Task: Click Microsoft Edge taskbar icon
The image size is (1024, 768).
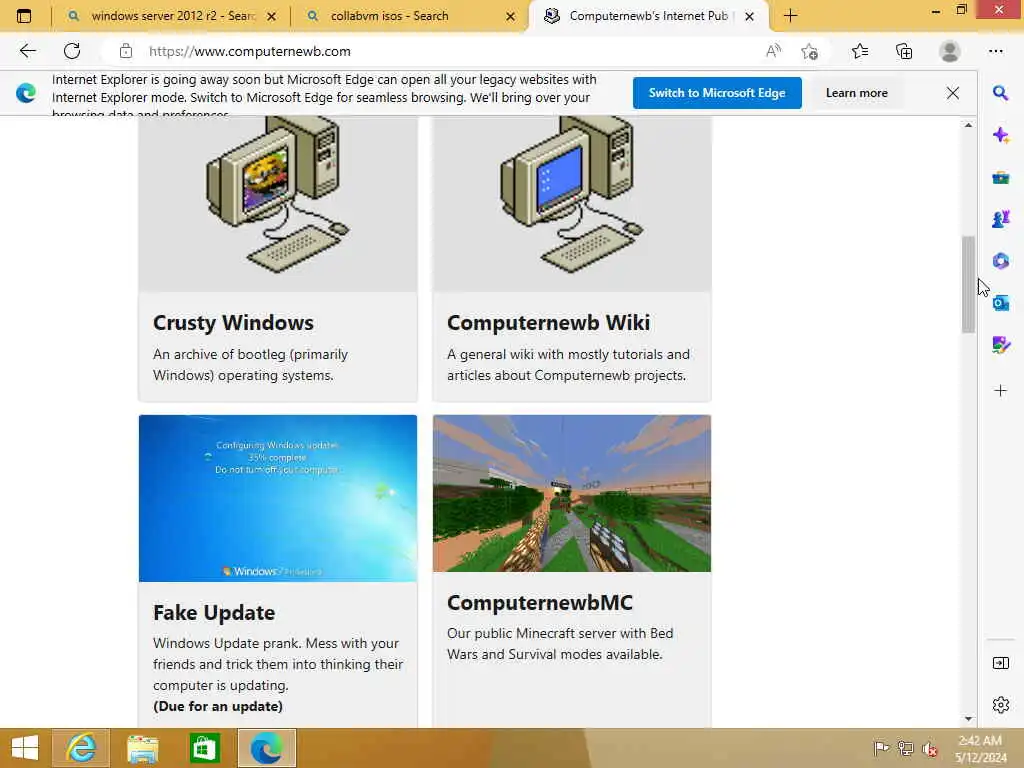Action: (266, 748)
